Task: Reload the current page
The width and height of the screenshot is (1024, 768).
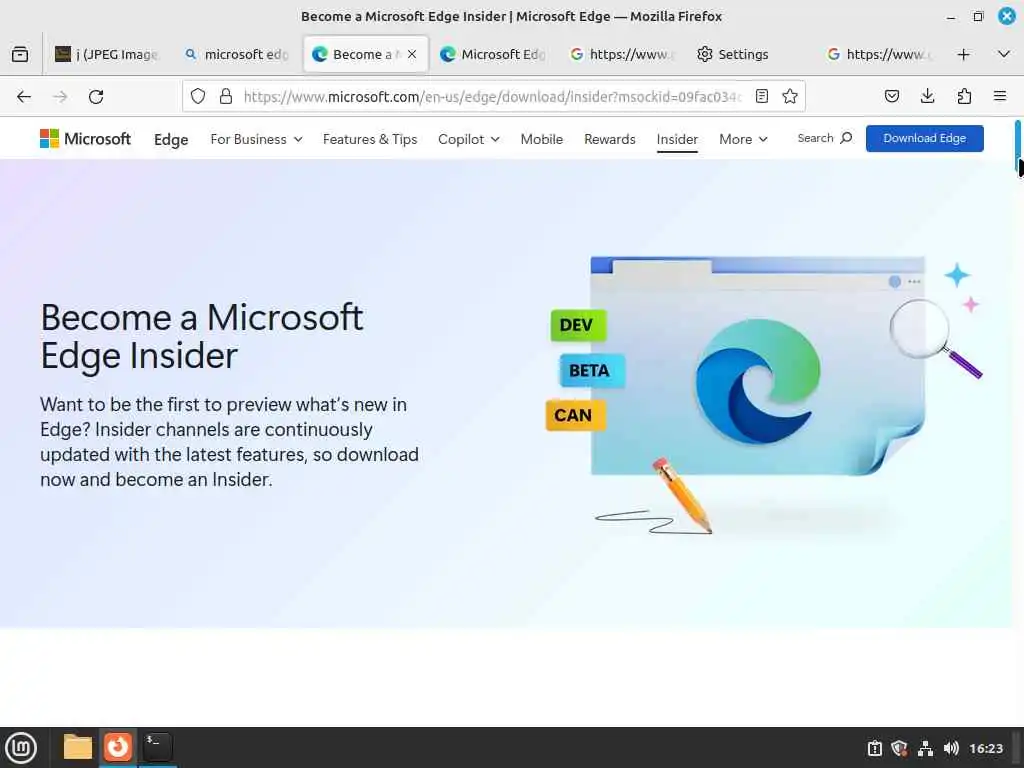Action: pos(96,97)
